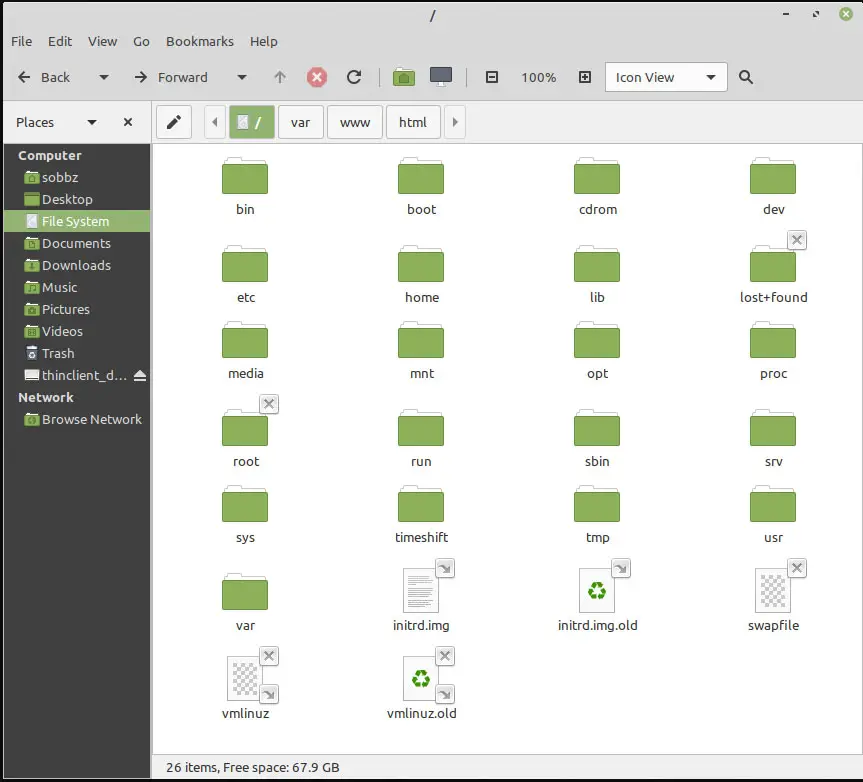Open the Home folder toolbar icon
The image size is (863, 782).
(403, 77)
